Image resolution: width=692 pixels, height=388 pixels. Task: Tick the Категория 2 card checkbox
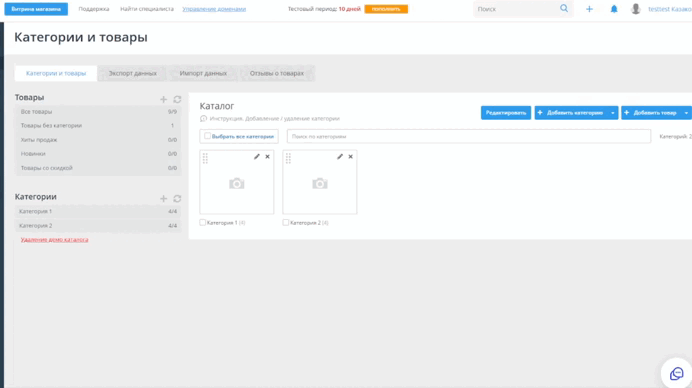[286, 222]
